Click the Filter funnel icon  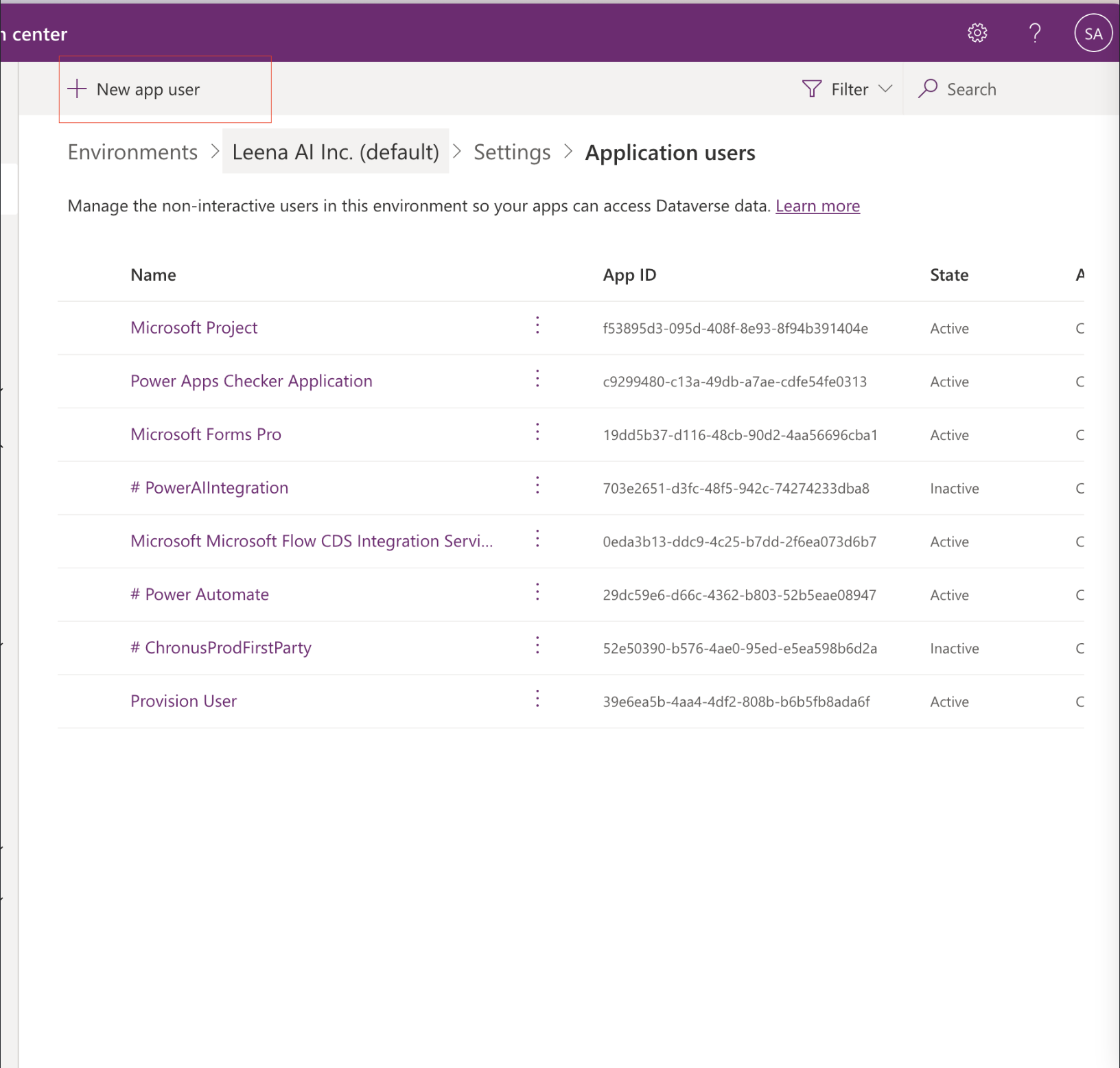coord(812,89)
